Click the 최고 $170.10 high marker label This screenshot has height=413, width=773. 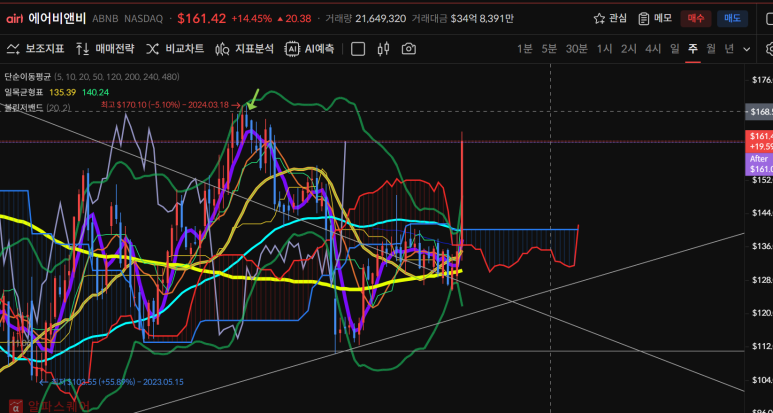click(x=171, y=104)
